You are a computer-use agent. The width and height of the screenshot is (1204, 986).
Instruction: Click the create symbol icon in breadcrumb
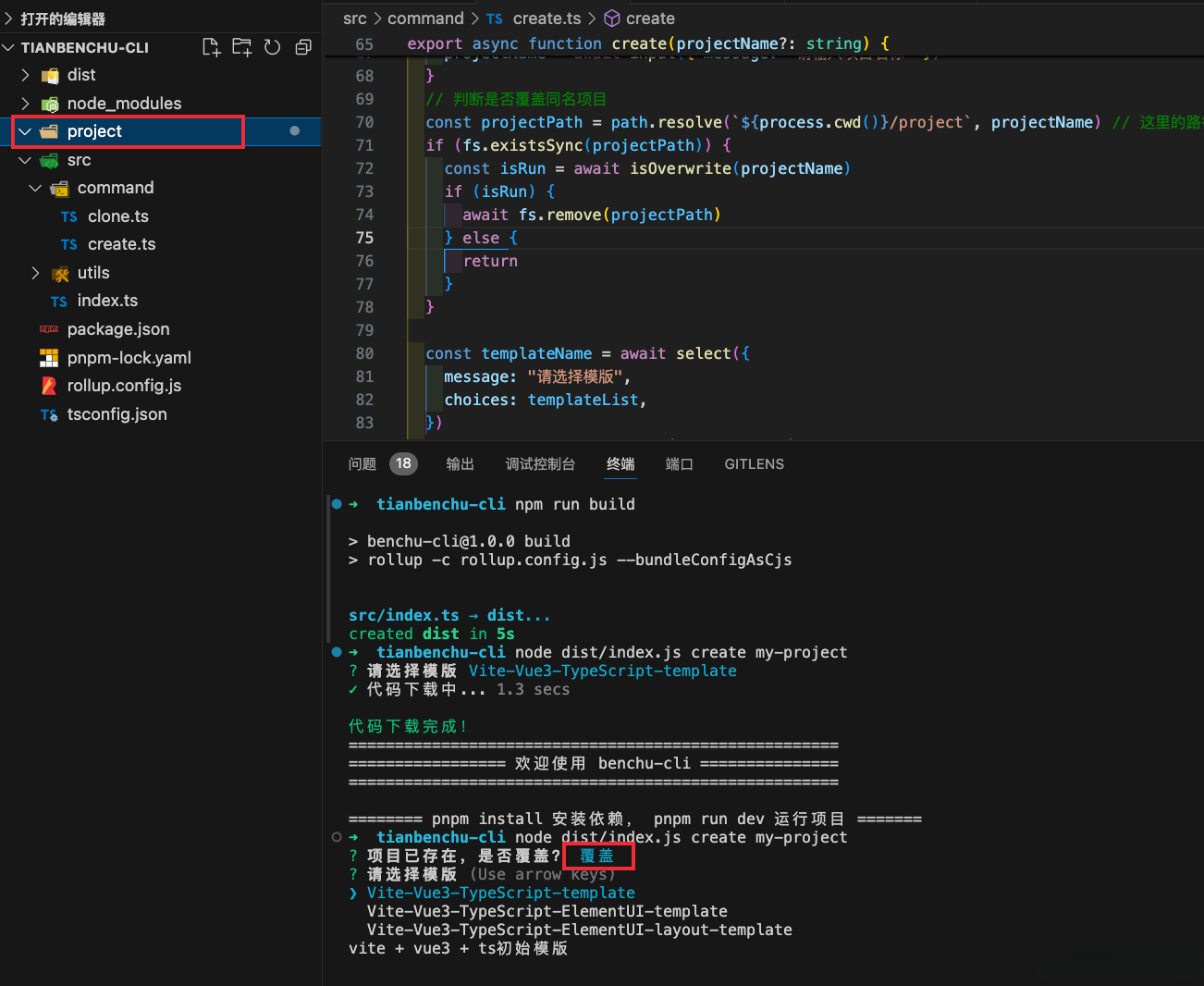611,18
